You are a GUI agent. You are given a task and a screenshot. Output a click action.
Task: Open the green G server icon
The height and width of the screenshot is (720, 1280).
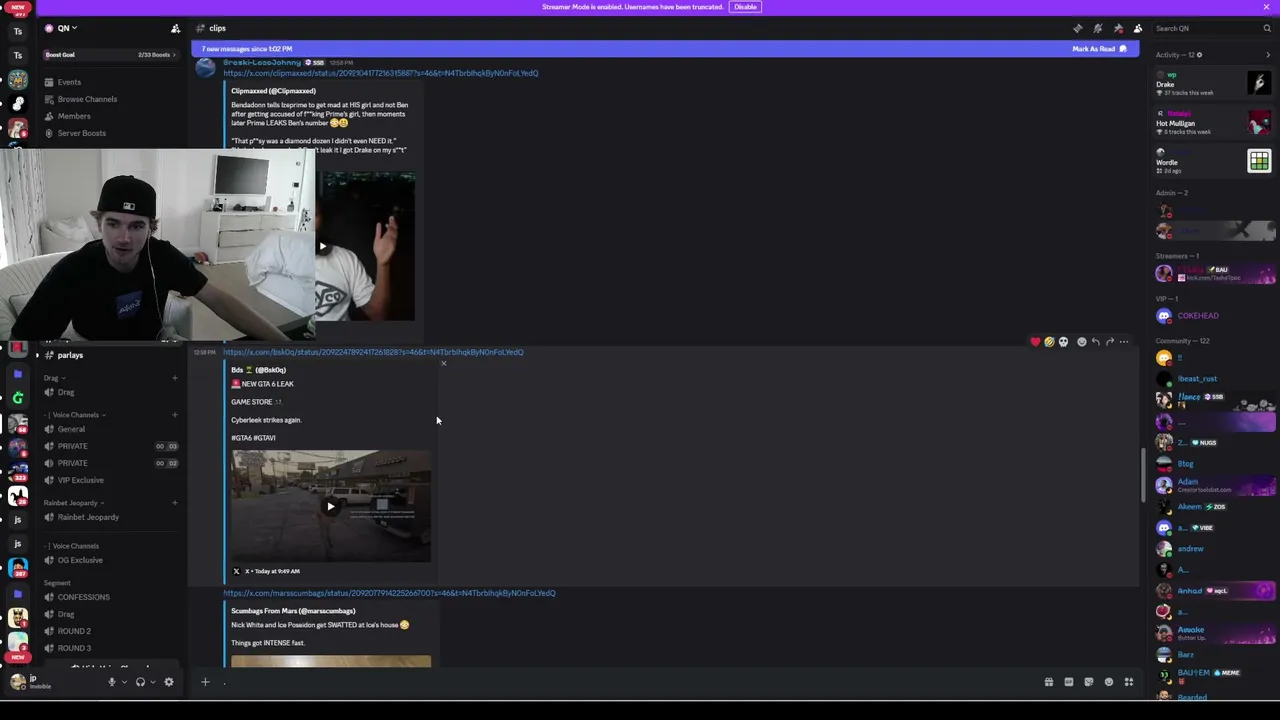[x=17, y=397]
